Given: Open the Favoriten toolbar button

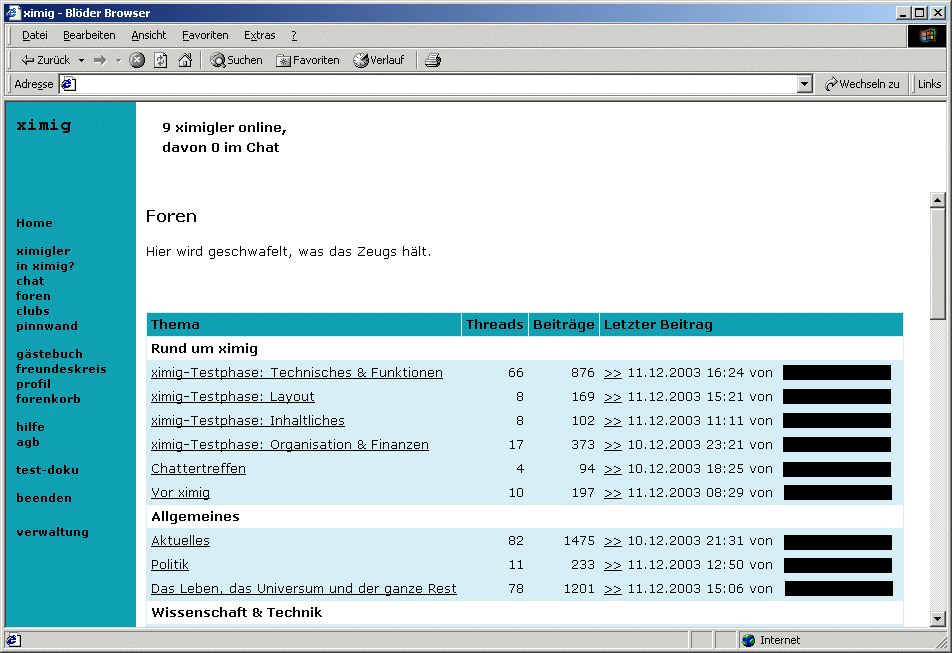Looking at the screenshot, I should 308,60.
